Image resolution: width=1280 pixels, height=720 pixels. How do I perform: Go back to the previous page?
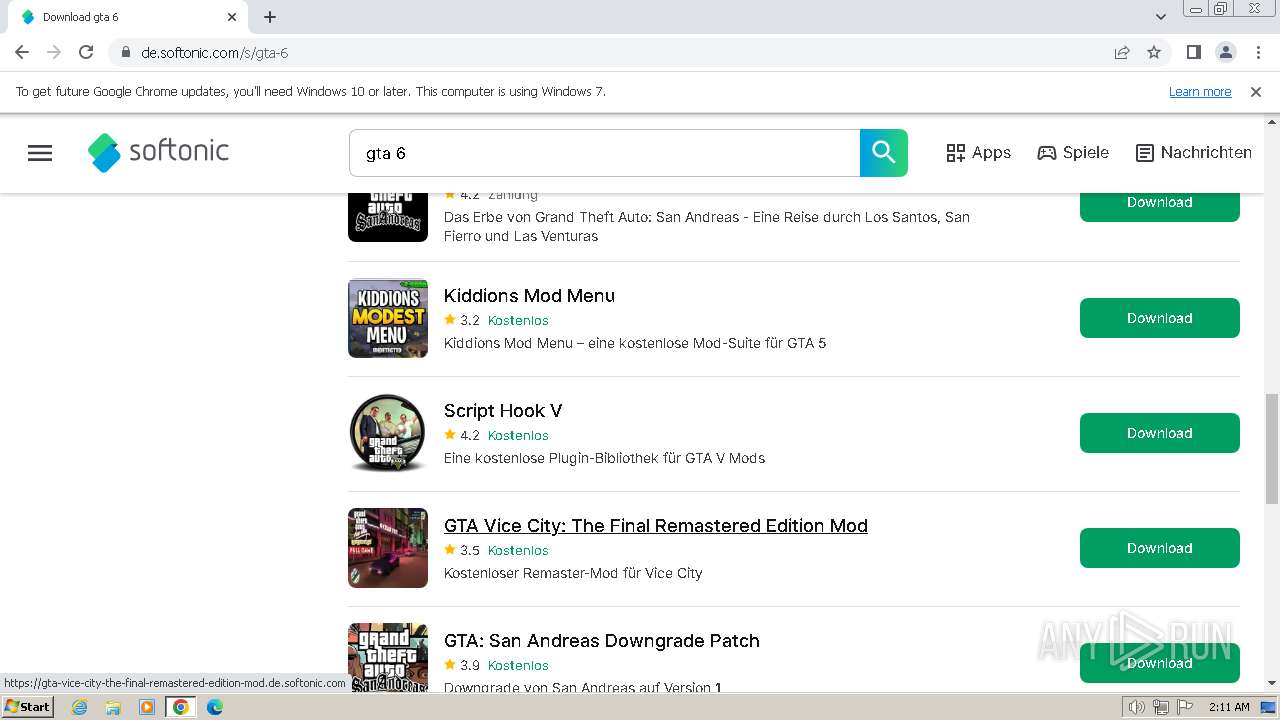coord(22,52)
